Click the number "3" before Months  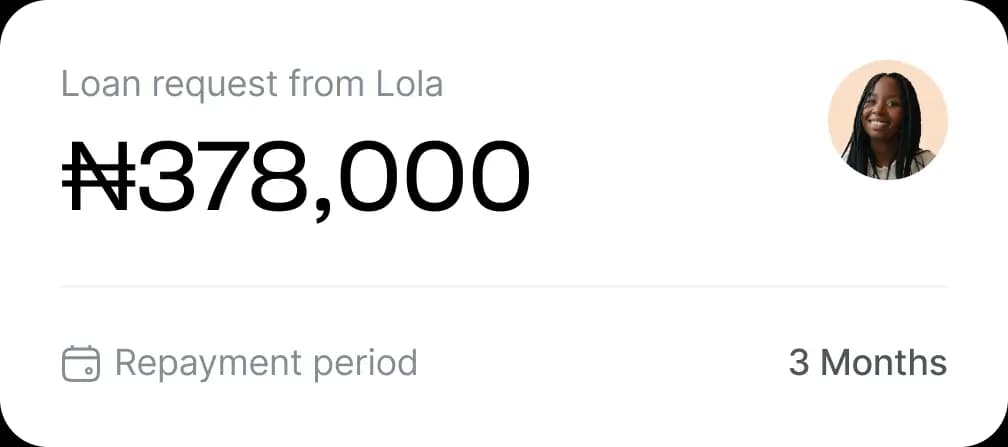pos(798,363)
